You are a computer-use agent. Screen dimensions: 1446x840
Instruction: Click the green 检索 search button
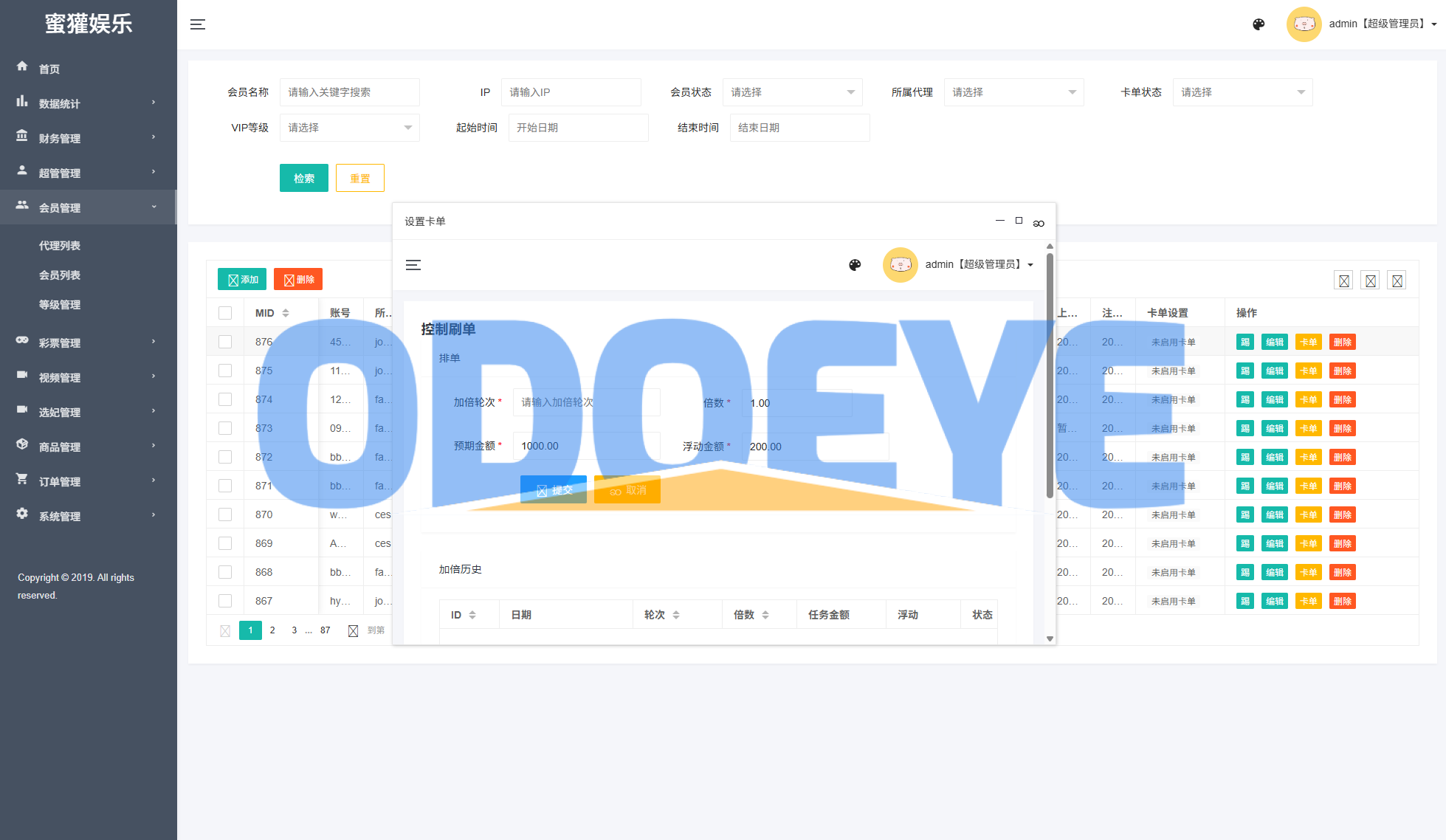[303, 178]
